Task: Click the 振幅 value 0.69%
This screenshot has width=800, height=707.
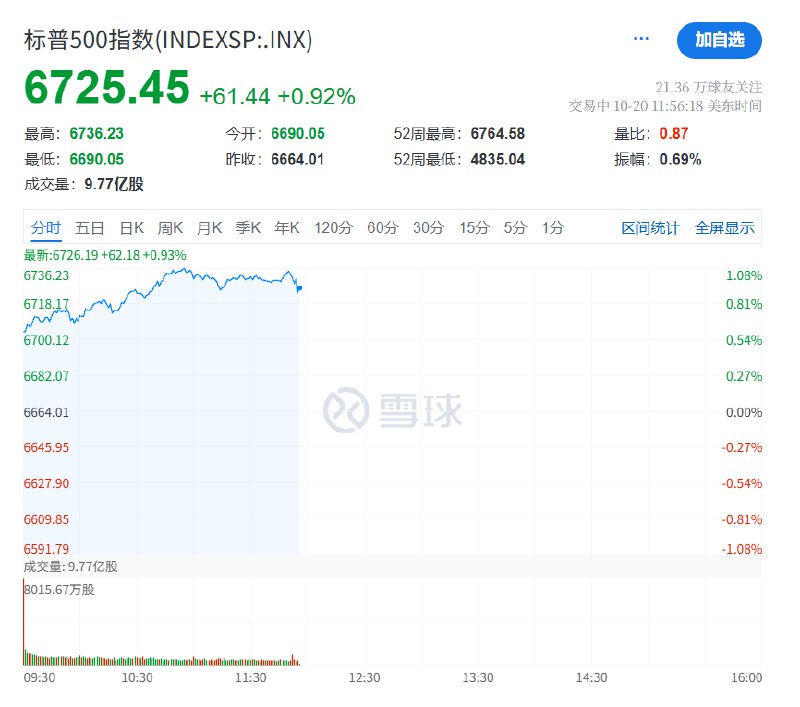Action: 680,159
